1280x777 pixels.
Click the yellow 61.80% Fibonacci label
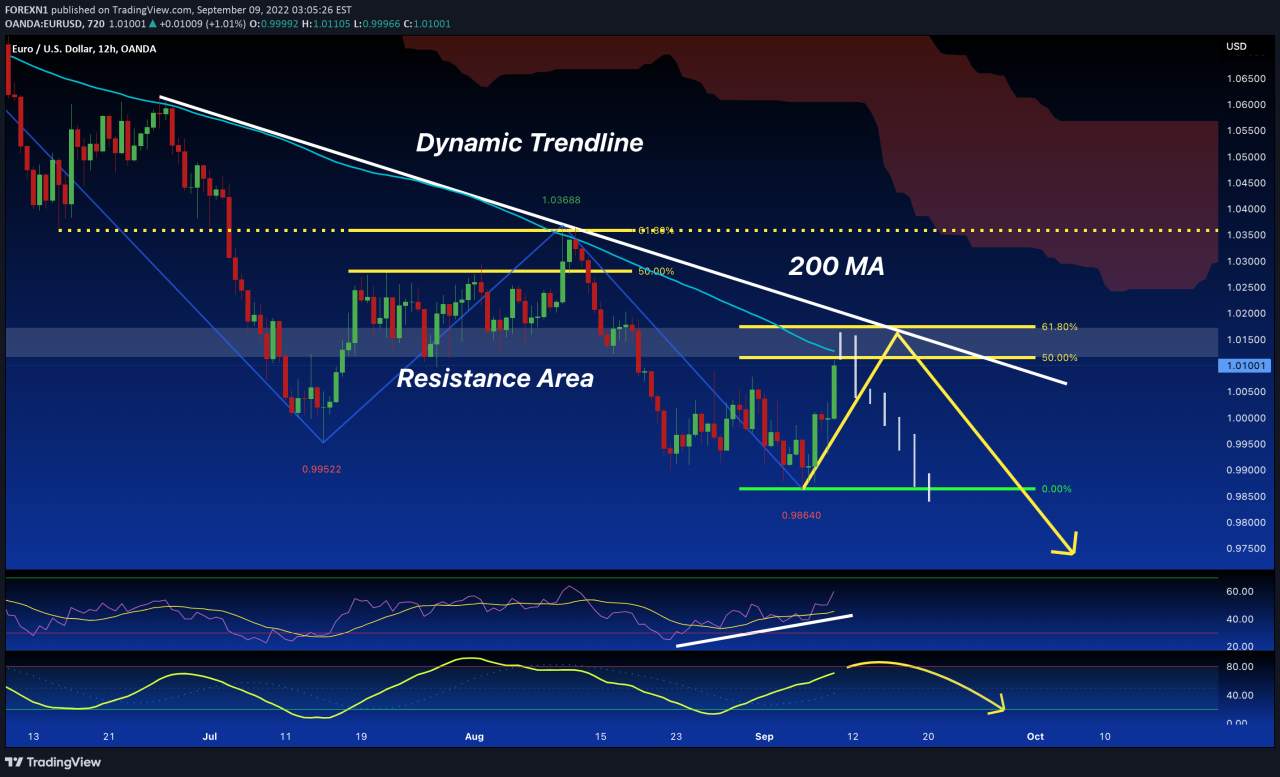tap(1060, 326)
